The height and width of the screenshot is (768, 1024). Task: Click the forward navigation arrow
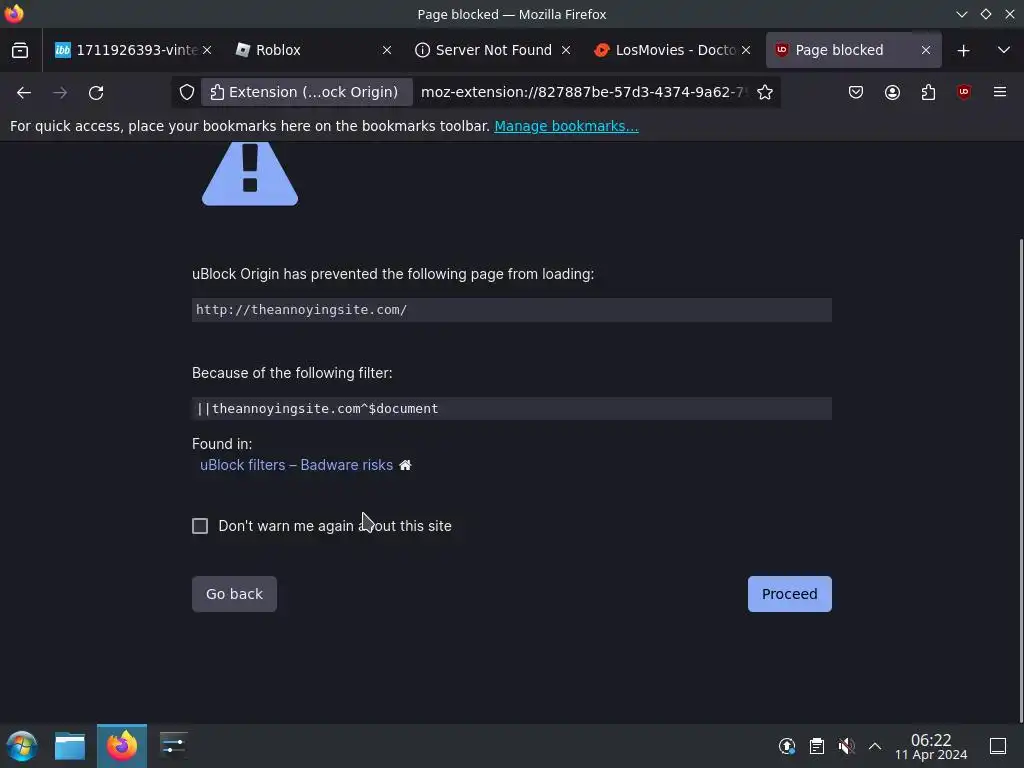[60, 93]
